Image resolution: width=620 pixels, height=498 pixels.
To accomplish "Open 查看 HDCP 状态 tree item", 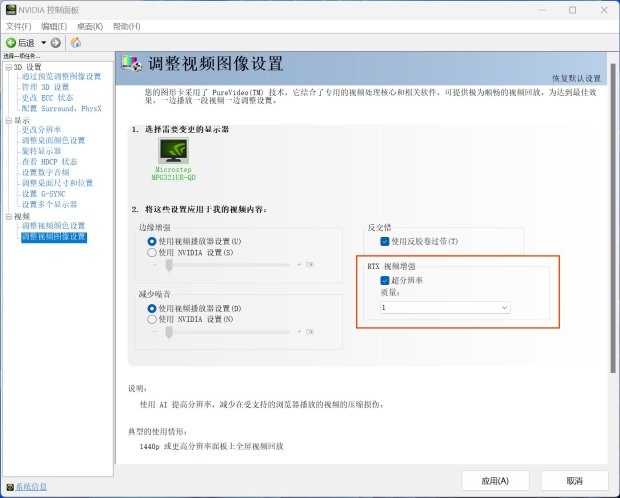I will [x=49, y=162].
